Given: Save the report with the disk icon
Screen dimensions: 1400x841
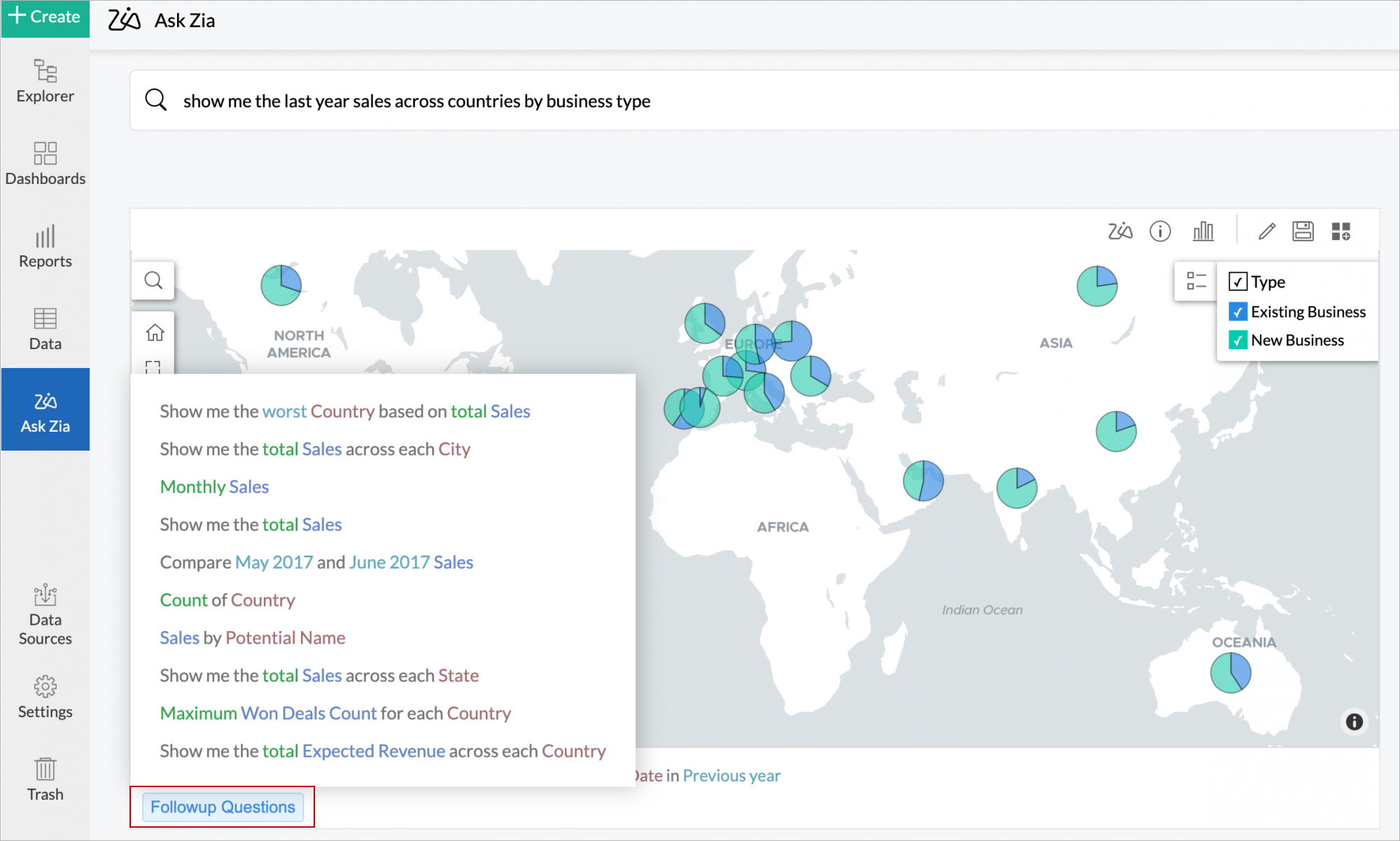Looking at the screenshot, I should 1303,231.
